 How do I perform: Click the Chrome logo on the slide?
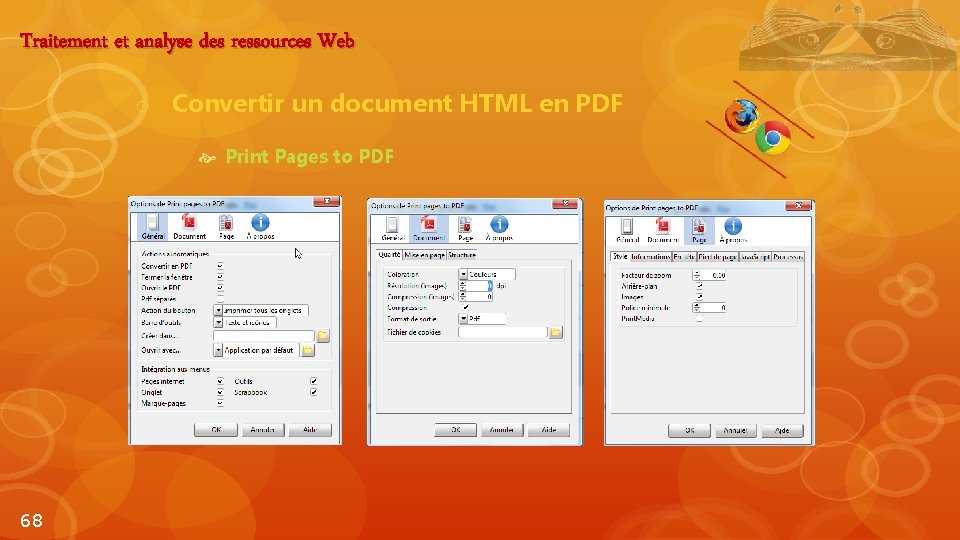pyautogui.click(x=773, y=138)
